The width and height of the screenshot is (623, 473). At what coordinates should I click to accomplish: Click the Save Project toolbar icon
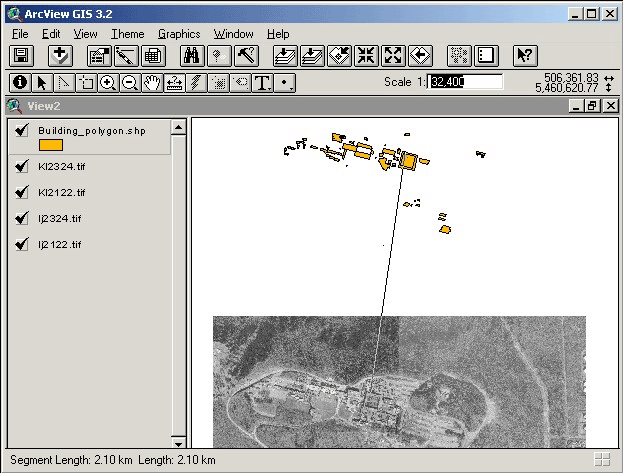(20, 56)
